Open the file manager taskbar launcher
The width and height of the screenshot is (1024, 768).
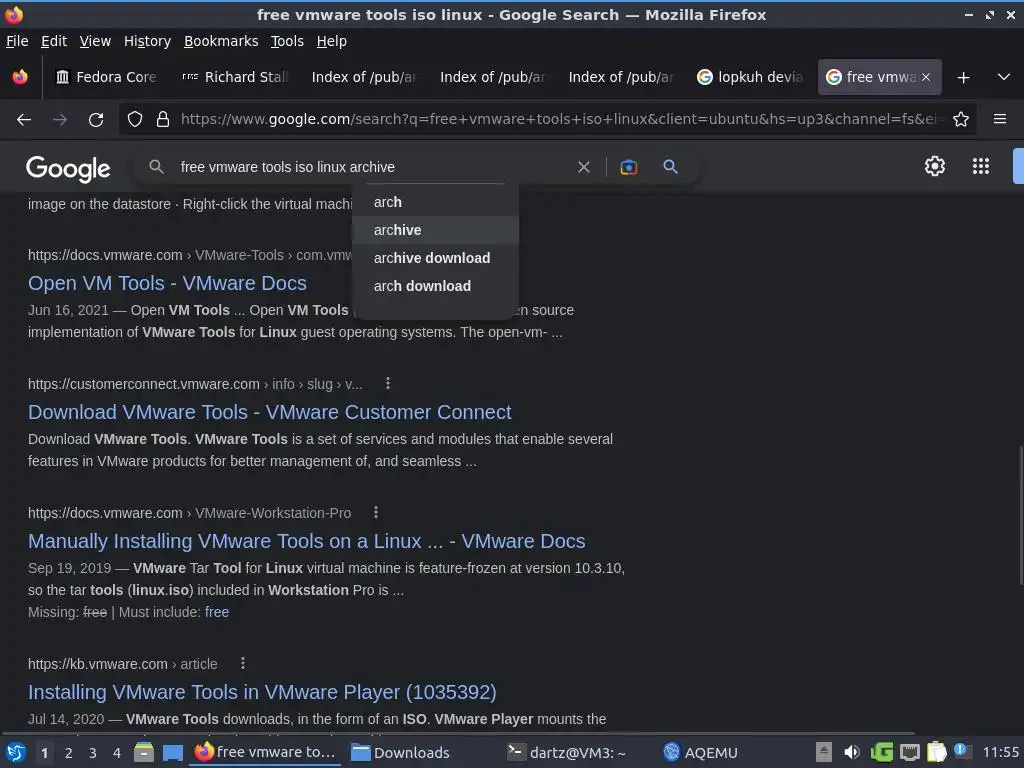(x=144, y=752)
